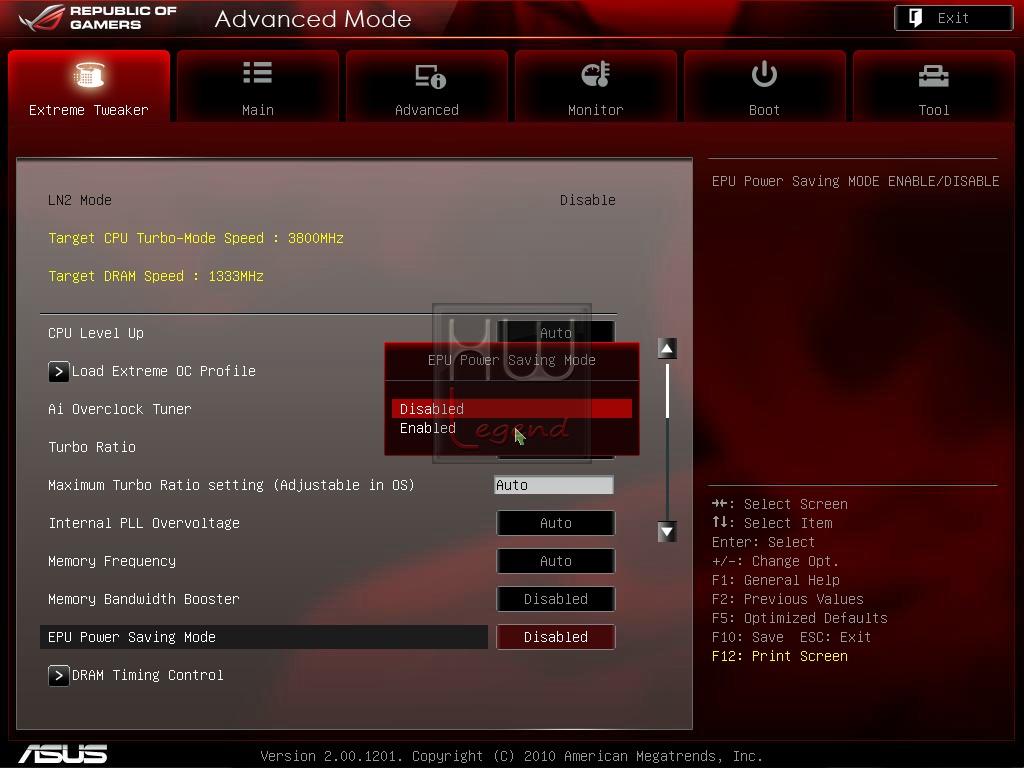
Task: Click the Version 2.00.1201 copyright text
Action: [511, 756]
